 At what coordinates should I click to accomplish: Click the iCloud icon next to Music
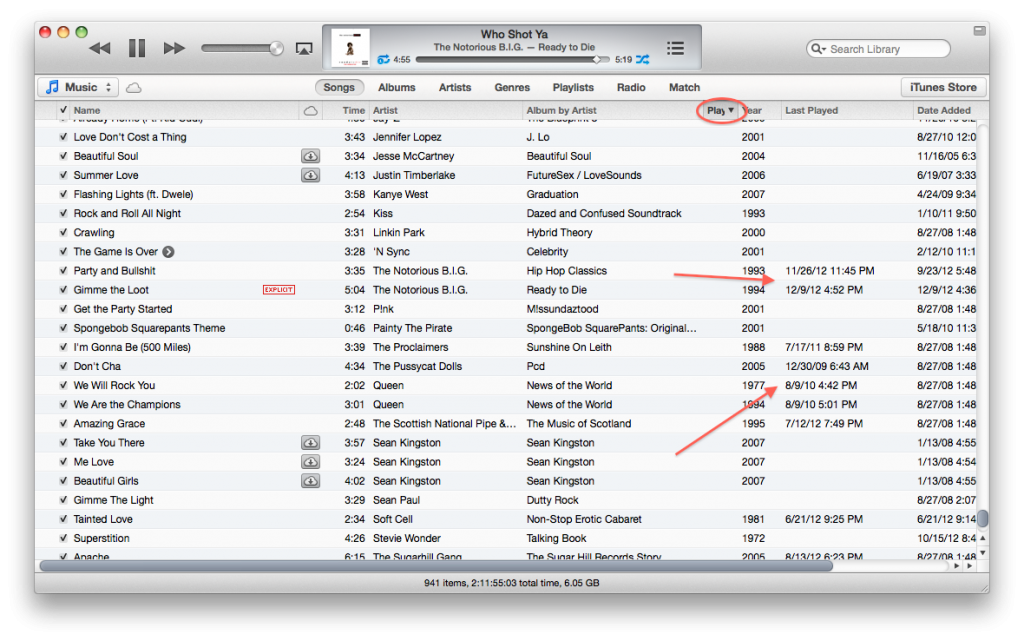(133, 88)
